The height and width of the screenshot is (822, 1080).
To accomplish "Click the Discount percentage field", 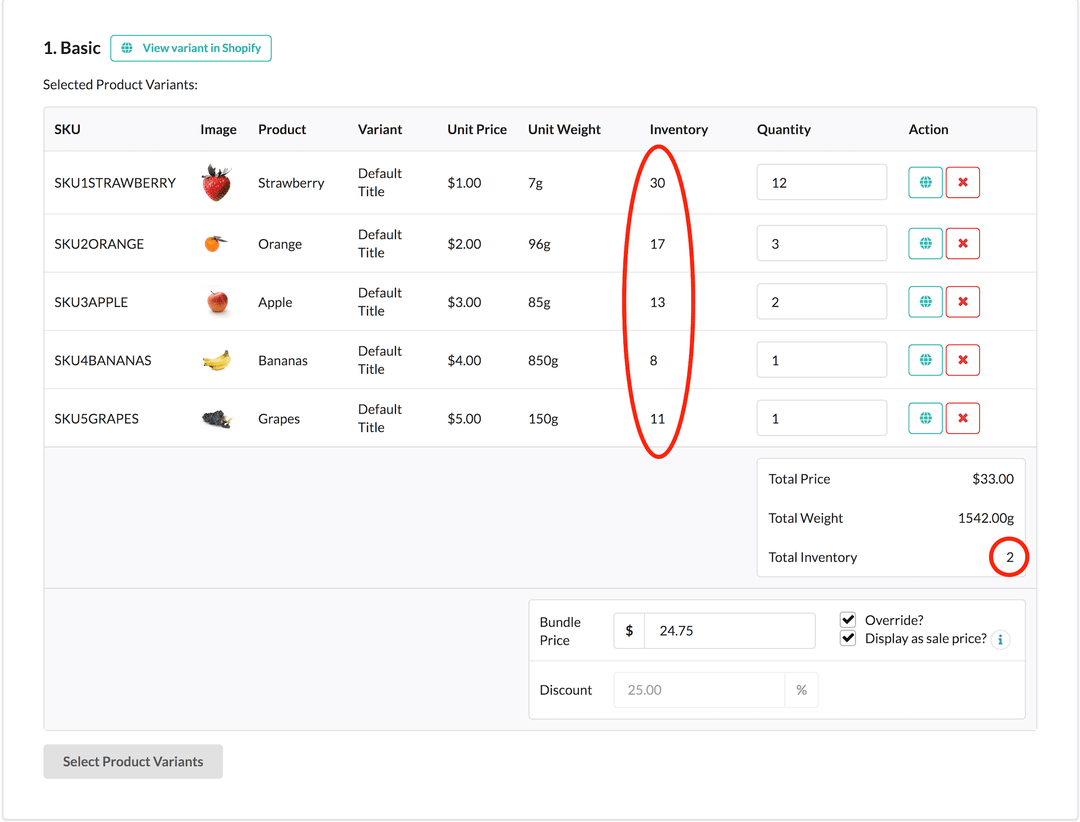I will (x=700, y=690).
